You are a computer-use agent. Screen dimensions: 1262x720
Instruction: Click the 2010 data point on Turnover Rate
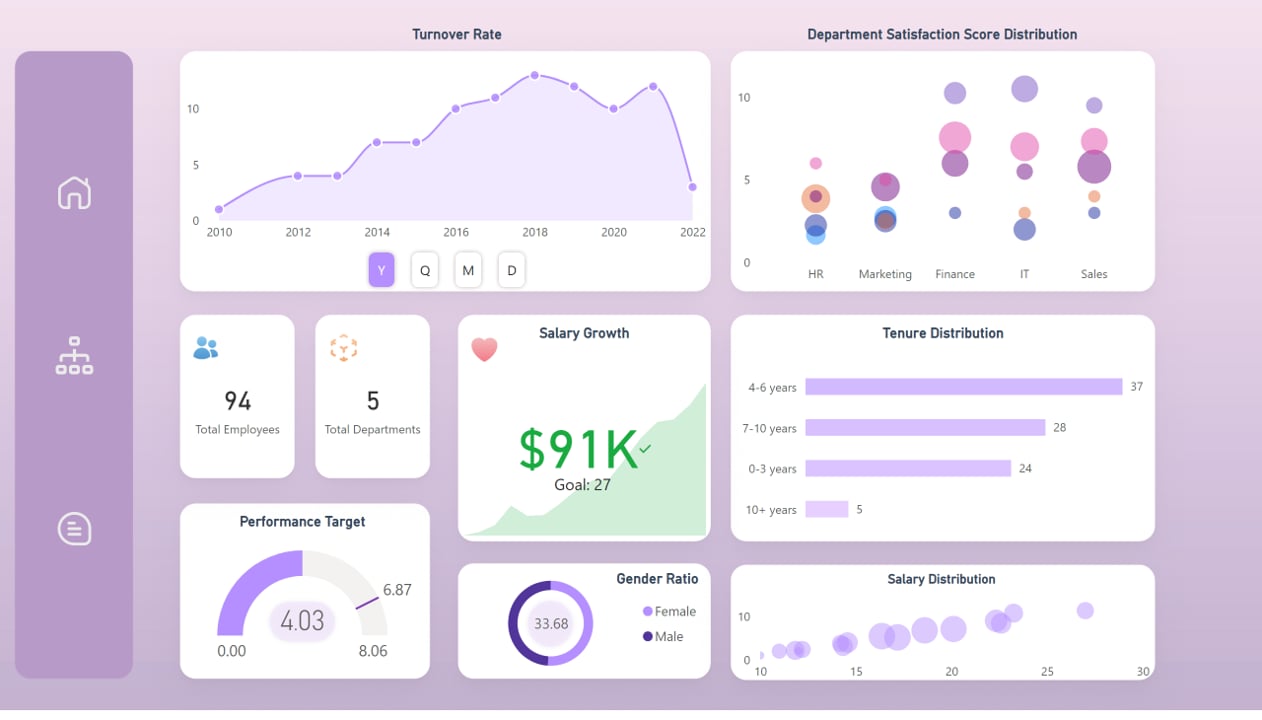point(219,210)
